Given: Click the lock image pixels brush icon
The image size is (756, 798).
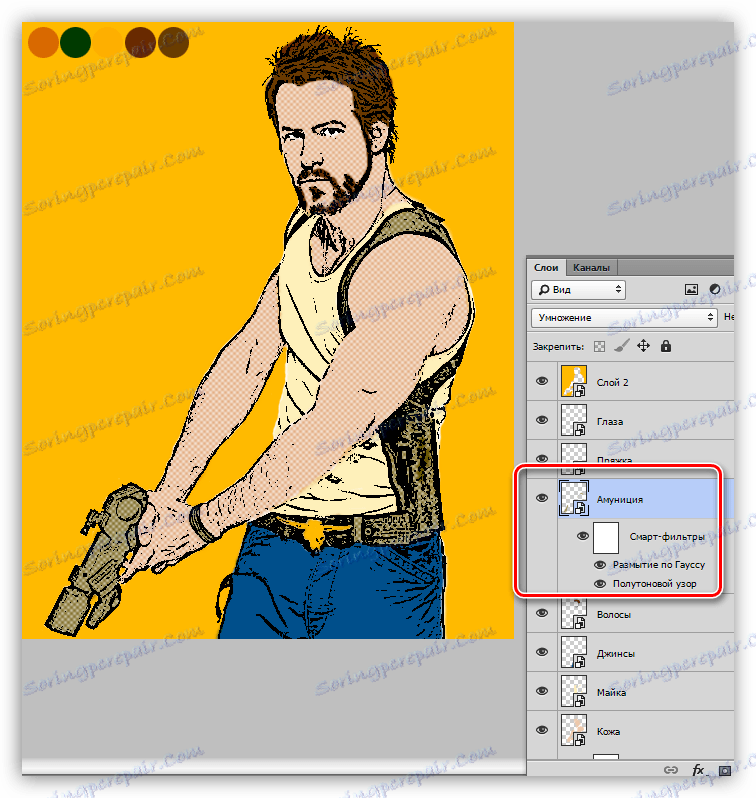Looking at the screenshot, I should click(621, 347).
